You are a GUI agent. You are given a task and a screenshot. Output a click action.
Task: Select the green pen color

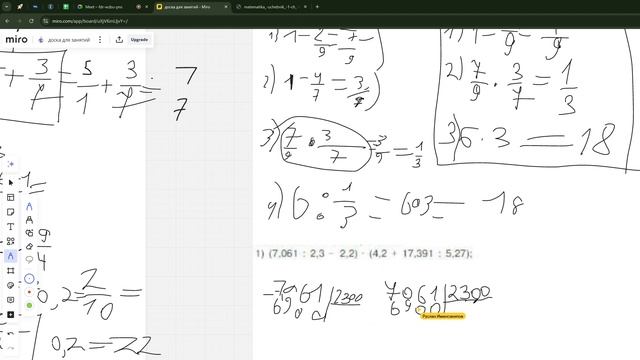click(29, 305)
